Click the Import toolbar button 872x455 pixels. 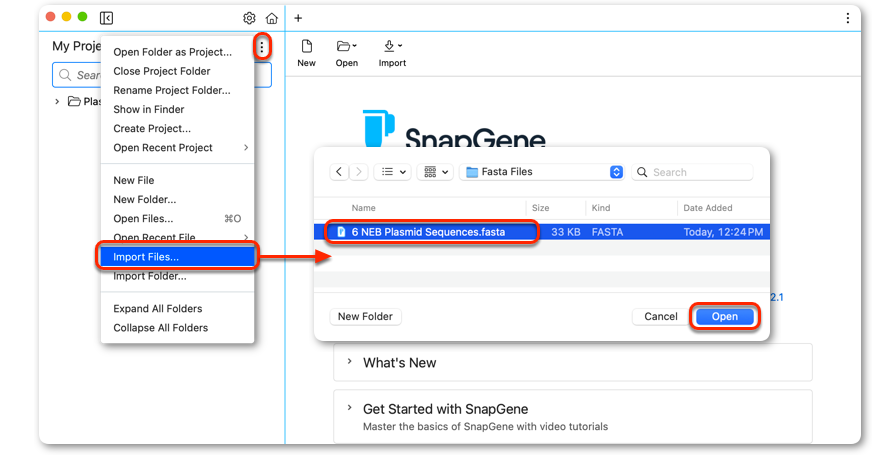[392, 53]
